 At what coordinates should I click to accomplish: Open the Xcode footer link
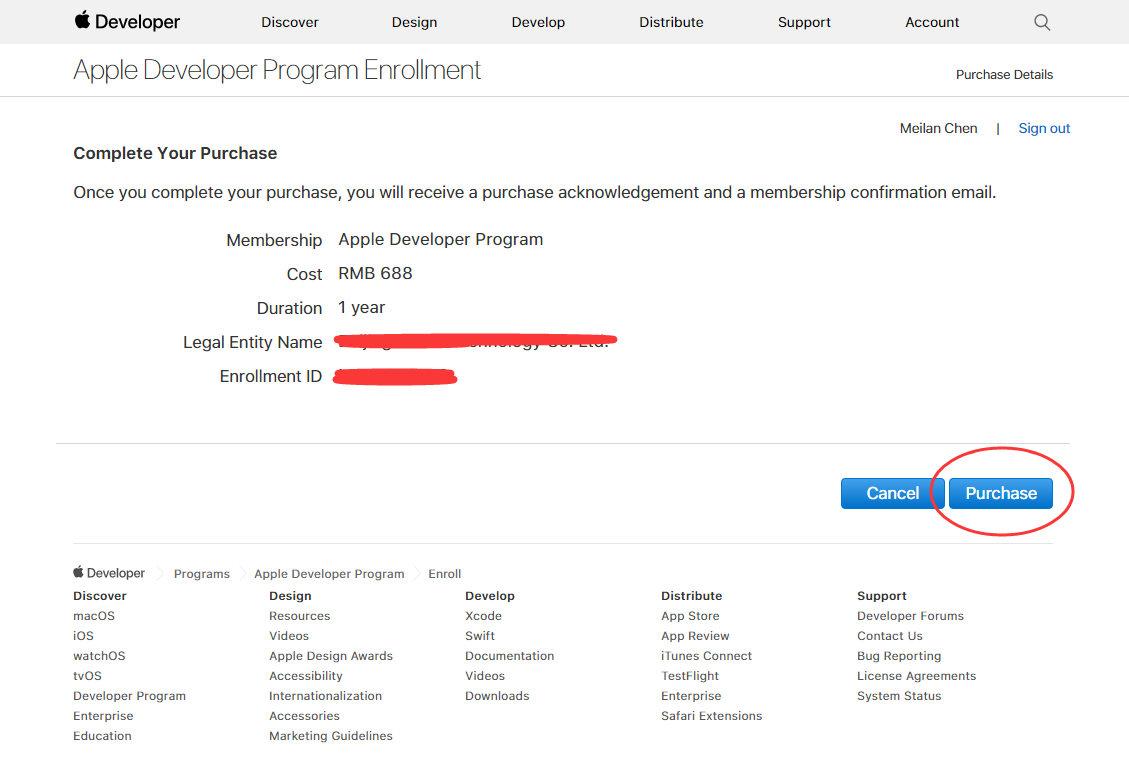coord(483,616)
